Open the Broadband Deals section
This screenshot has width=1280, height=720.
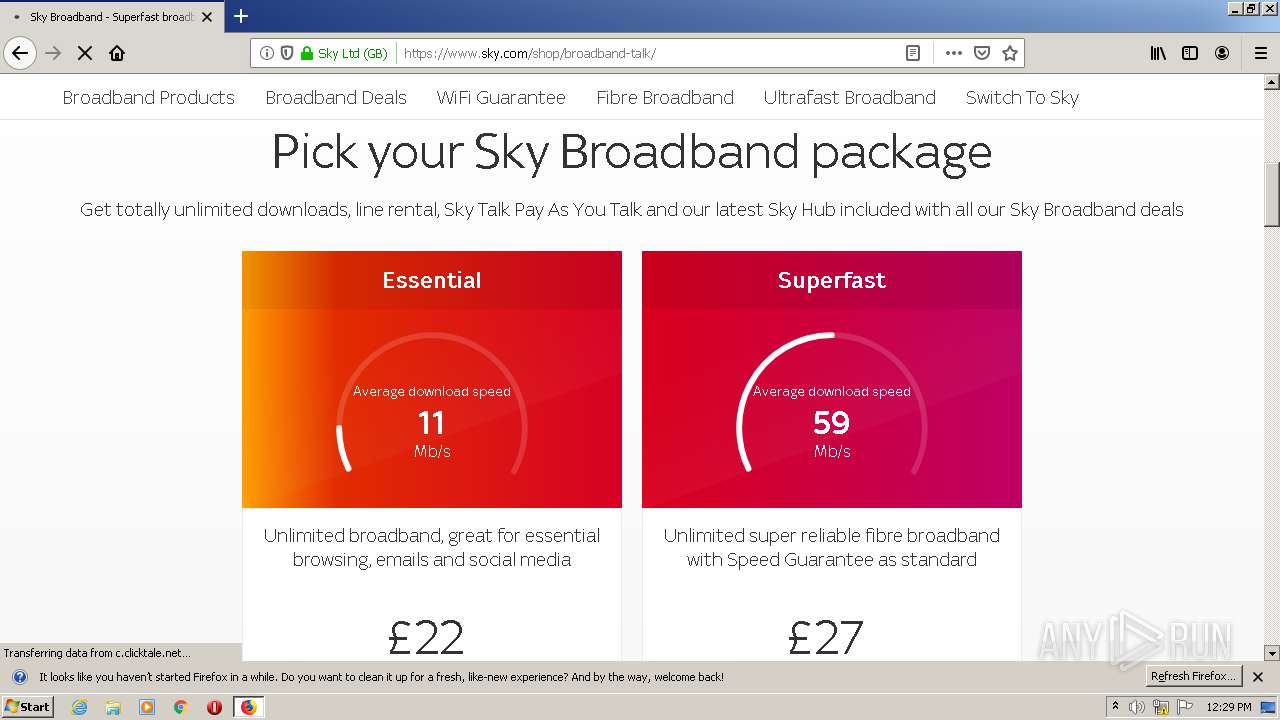click(x=336, y=97)
